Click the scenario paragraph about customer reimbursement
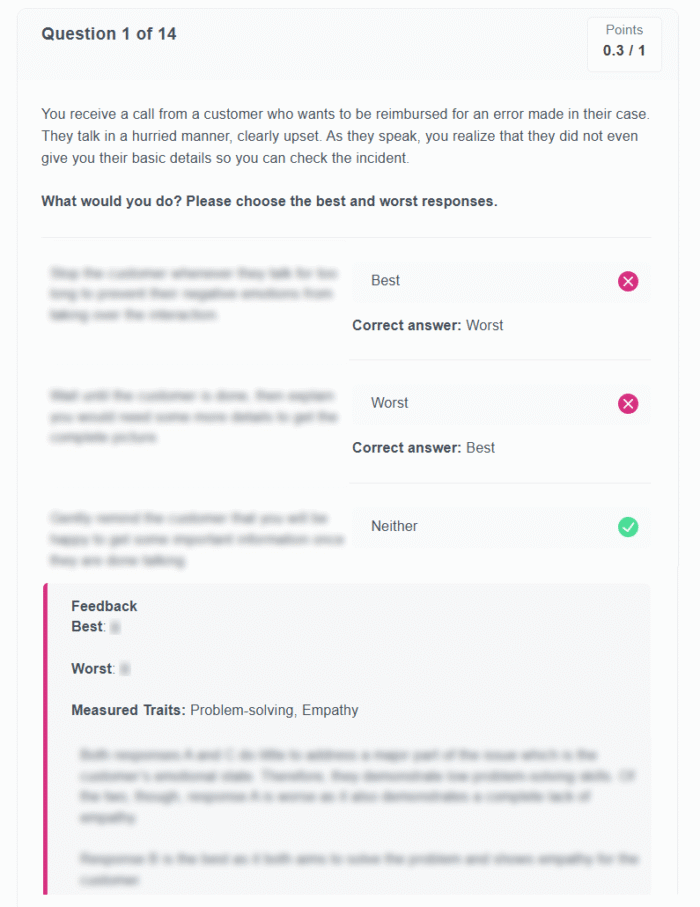 (345, 136)
